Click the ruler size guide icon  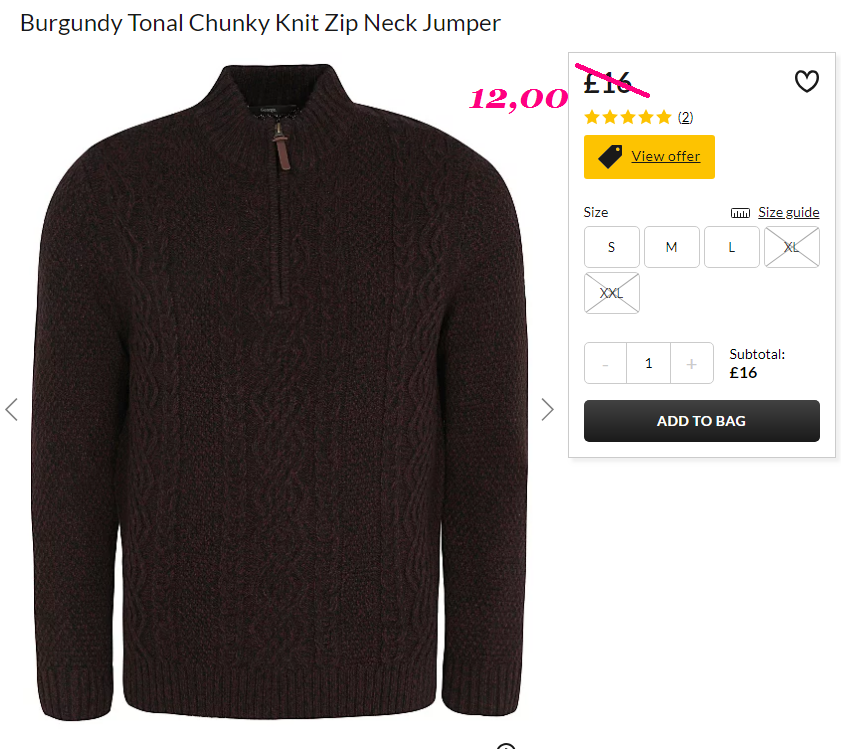point(740,213)
